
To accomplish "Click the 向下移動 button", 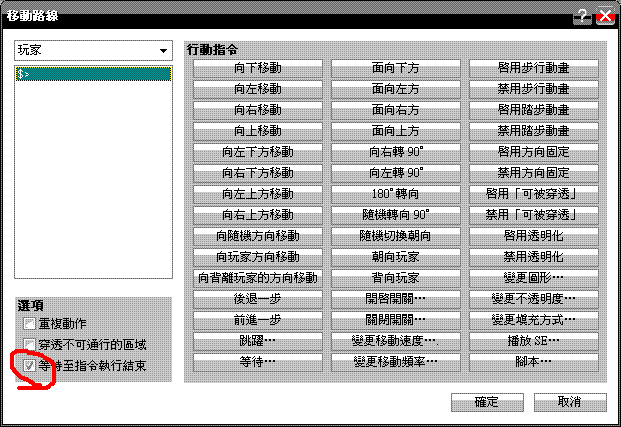I will coord(257,68).
